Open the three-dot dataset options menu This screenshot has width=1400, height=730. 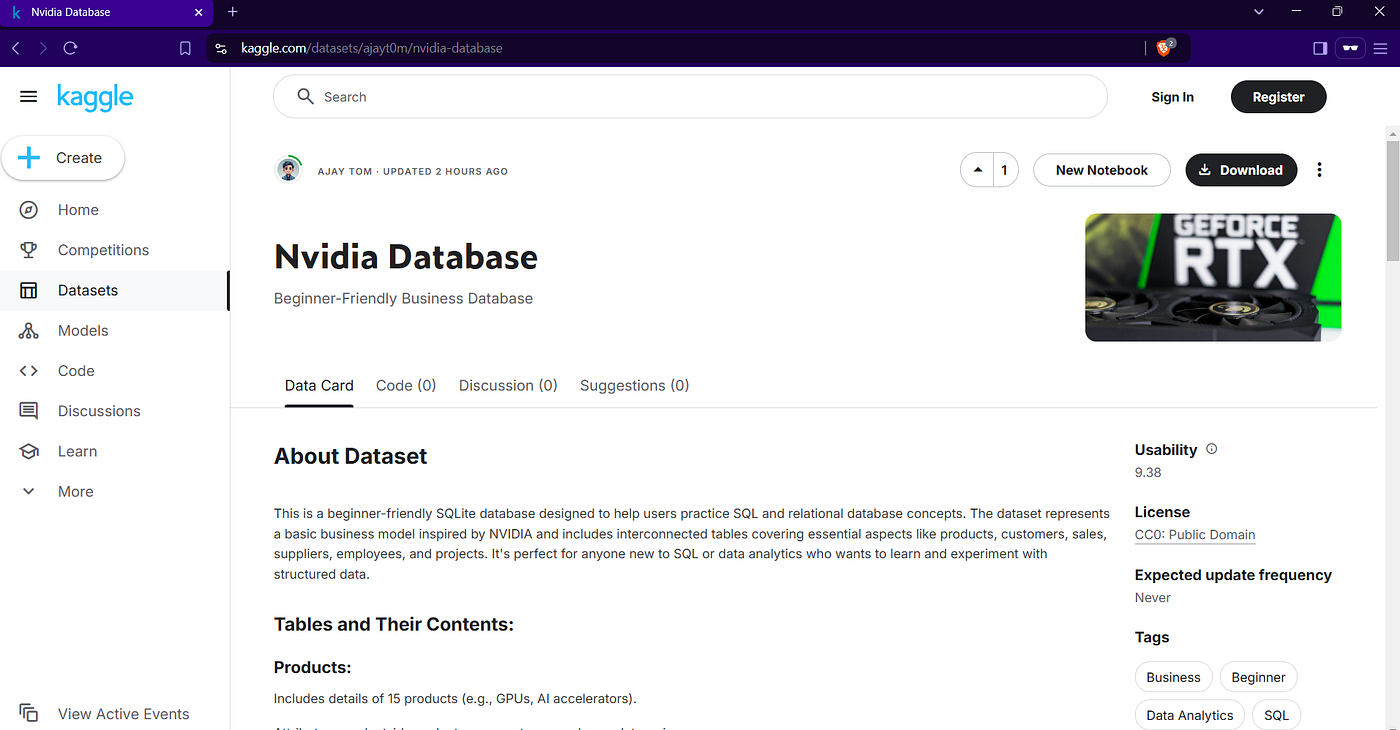click(x=1319, y=170)
